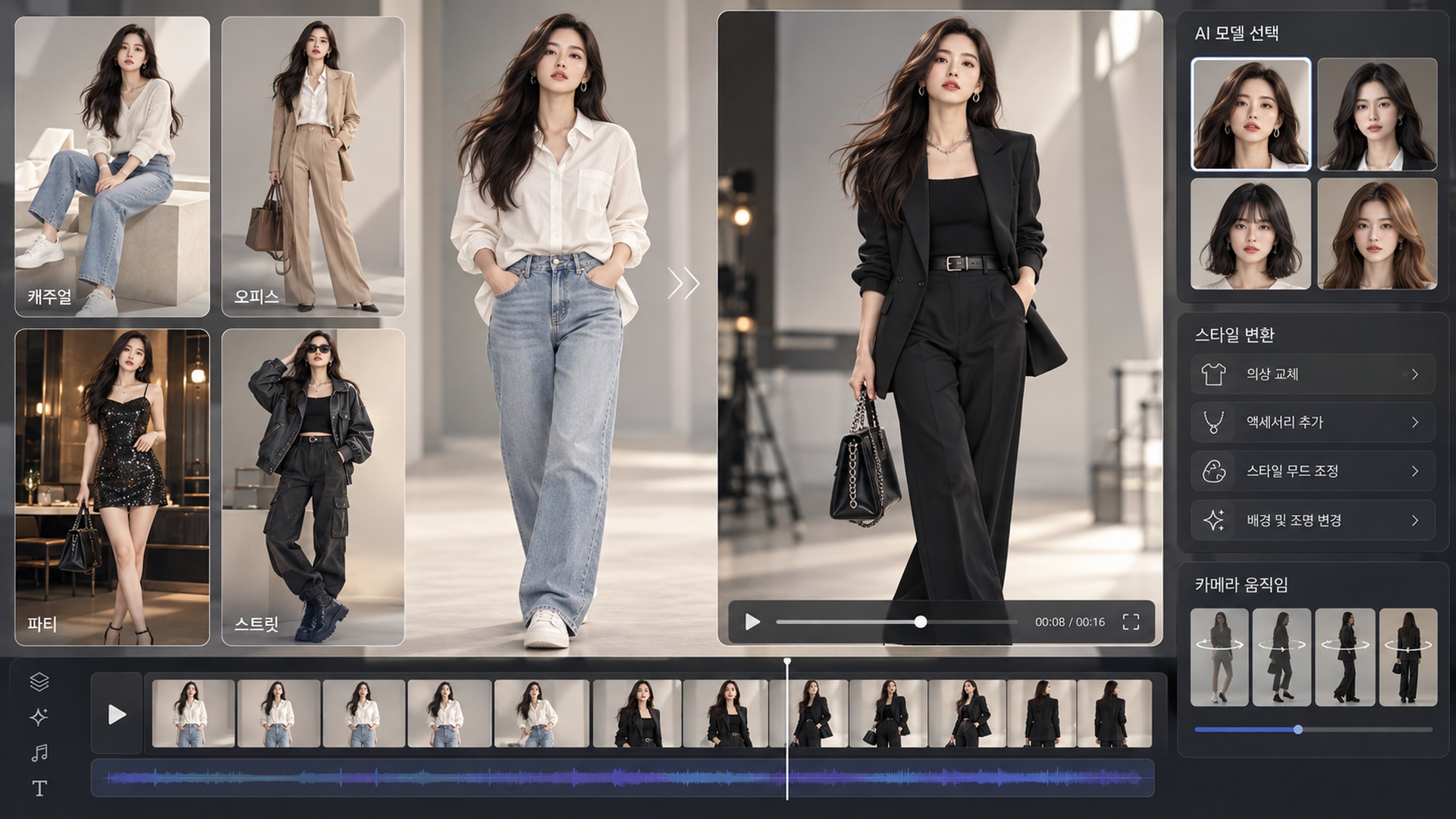Pick the second camera rotation preset thumbnail
The width and height of the screenshot is (1456, 819).
click(1282, 657)
